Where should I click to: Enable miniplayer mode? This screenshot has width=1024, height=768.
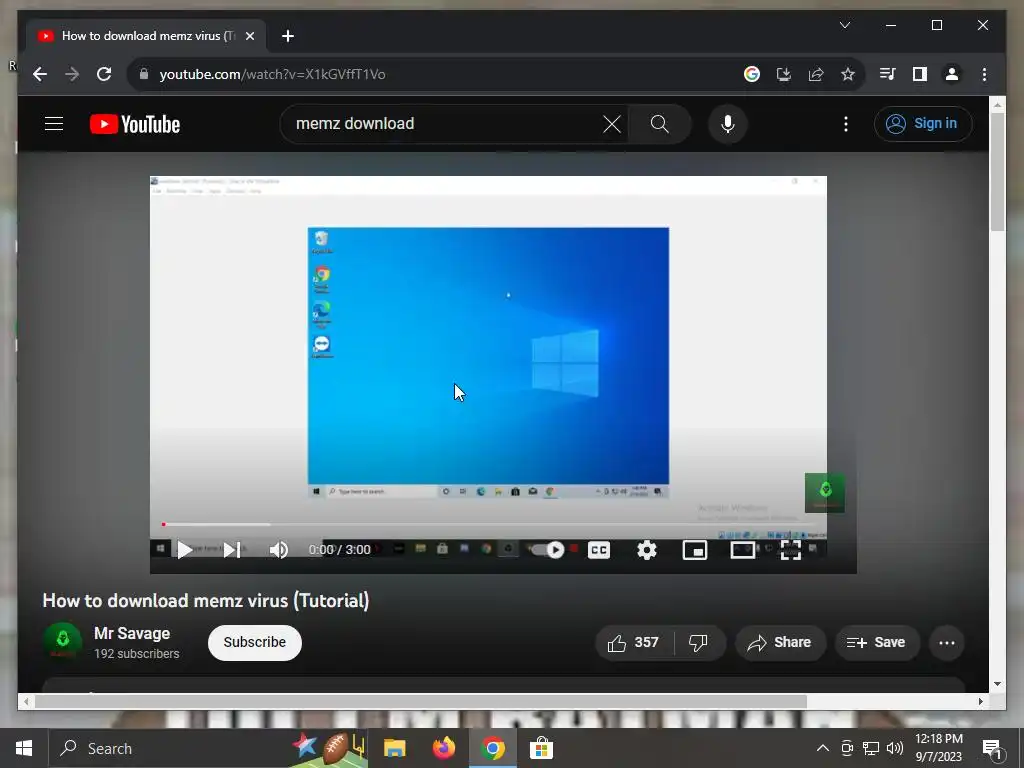click(695, 550)
